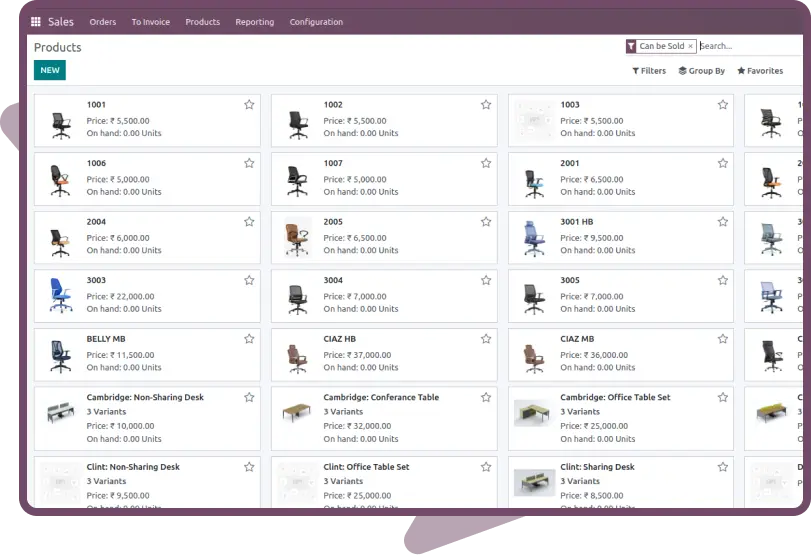Open the Reporting menu

pyautogui.click(x=254, y=22)
